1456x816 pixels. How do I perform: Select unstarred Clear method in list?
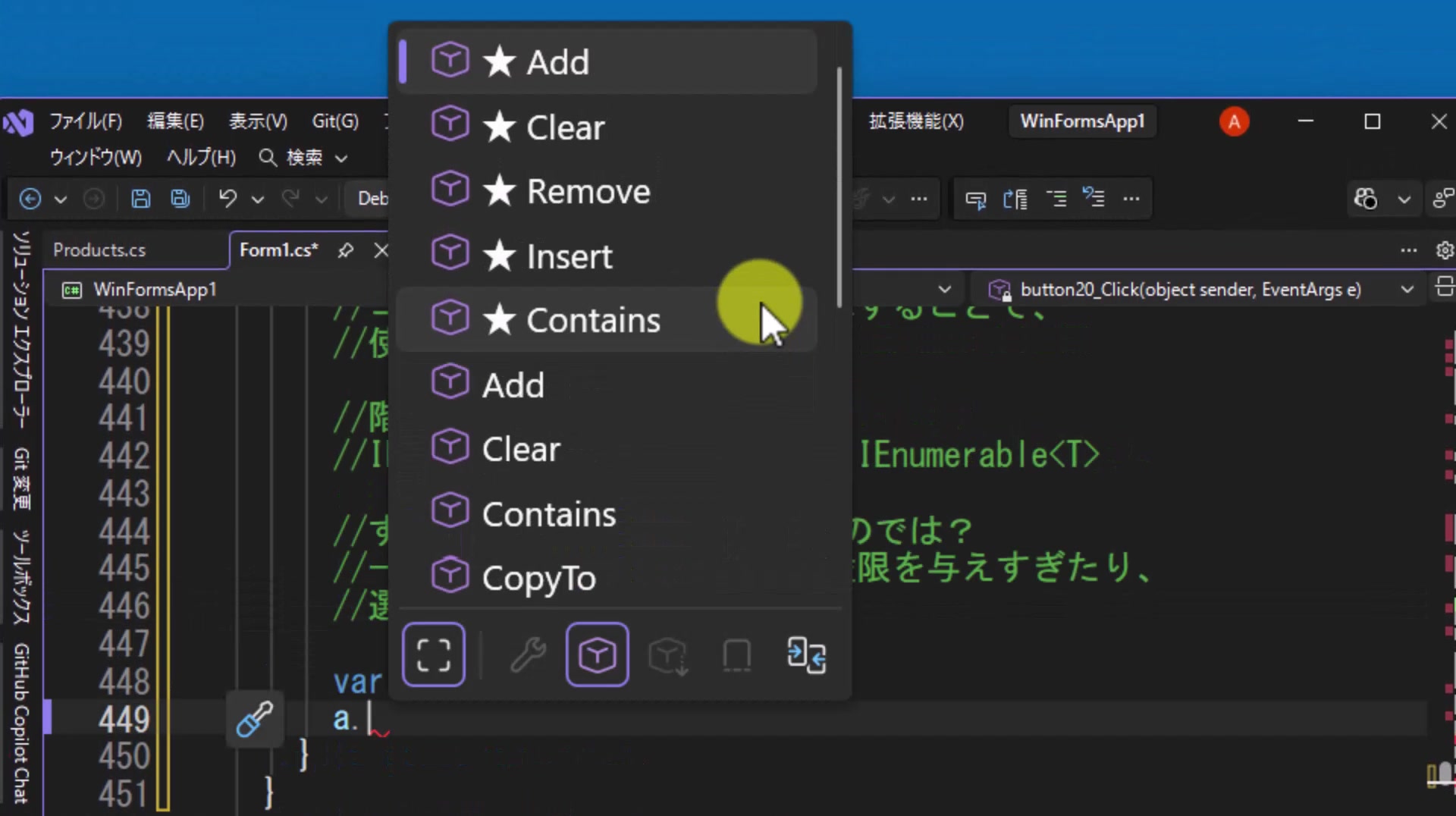[x=607, y=449]
